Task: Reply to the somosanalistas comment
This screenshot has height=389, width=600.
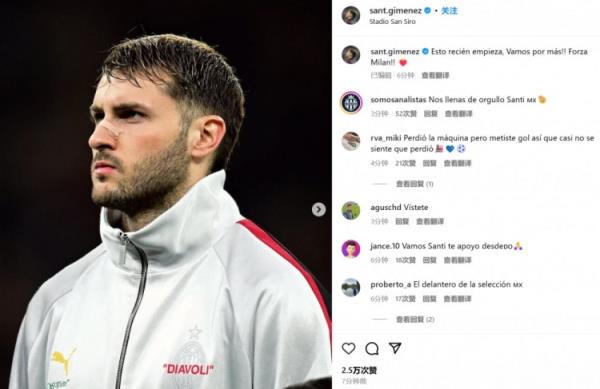Action: pos(430,114)
